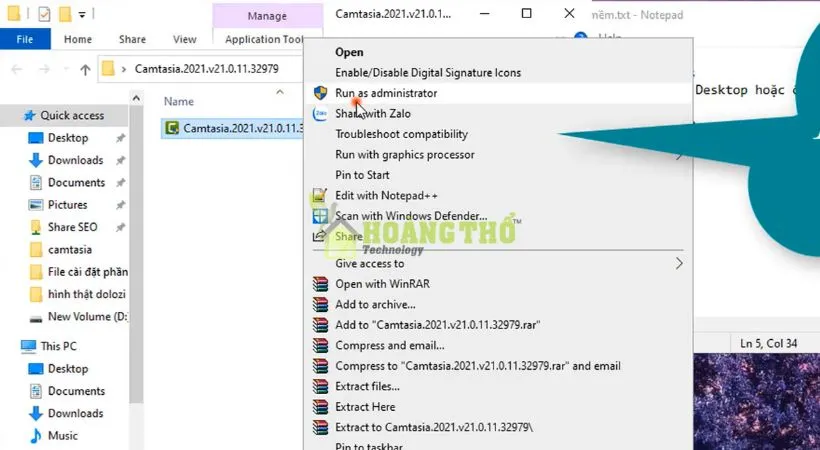Click the Share SEO folder icon
The height and width of the screenshot is (450, 820).
[x=36, y=227]
